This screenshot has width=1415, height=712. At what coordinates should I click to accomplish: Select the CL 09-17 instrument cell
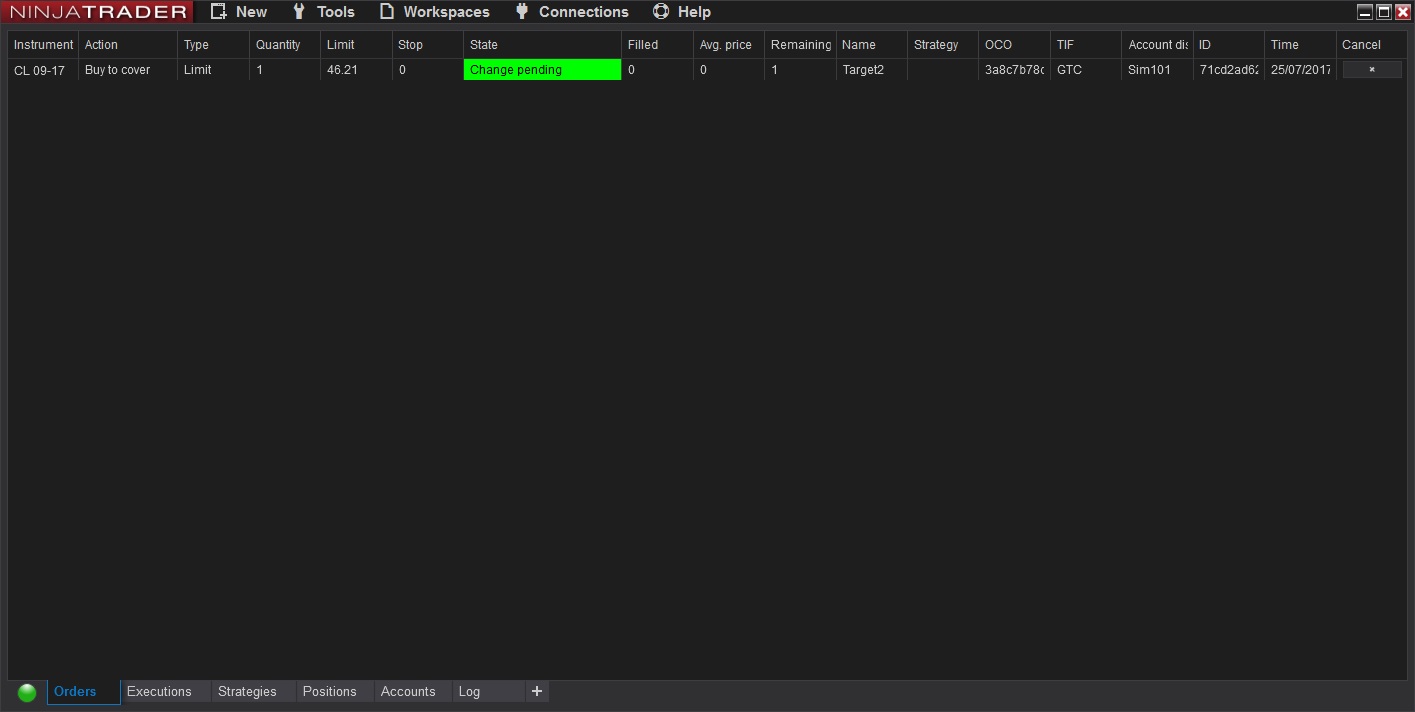pos(43,70)
